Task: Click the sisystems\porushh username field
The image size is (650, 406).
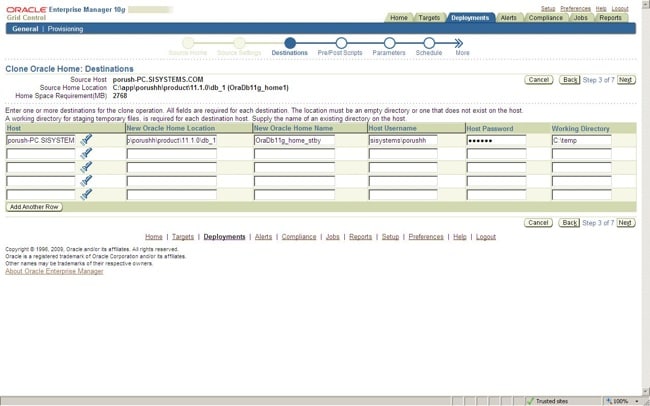Action: (403, 140)
